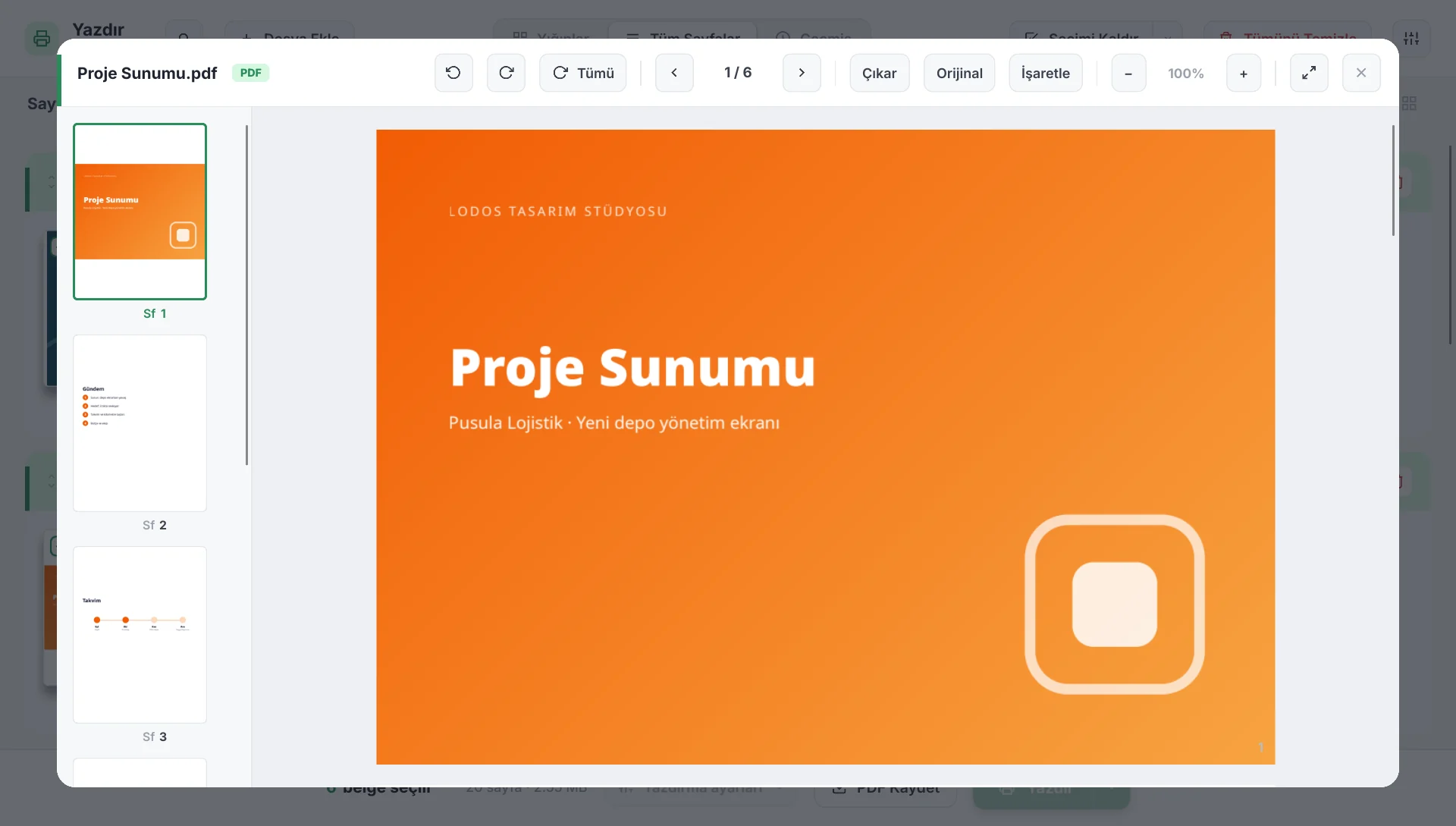Zoom out with the minus button

(x=1128, y=73)
